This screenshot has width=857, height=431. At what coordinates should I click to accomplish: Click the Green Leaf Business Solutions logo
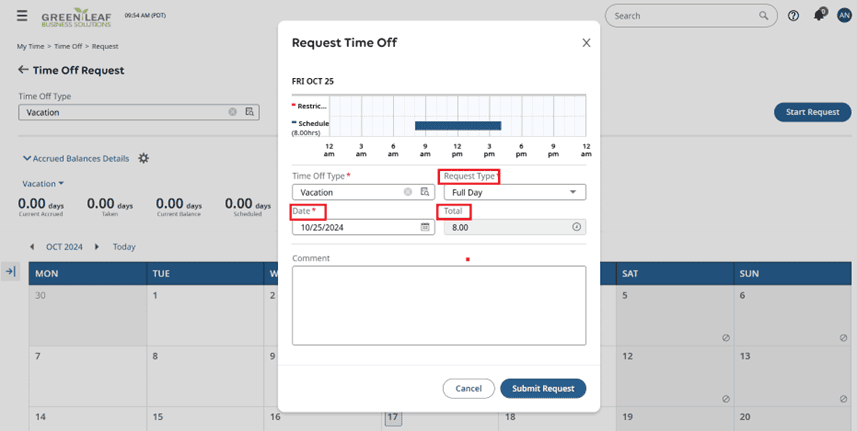click(x=76, y=17)
